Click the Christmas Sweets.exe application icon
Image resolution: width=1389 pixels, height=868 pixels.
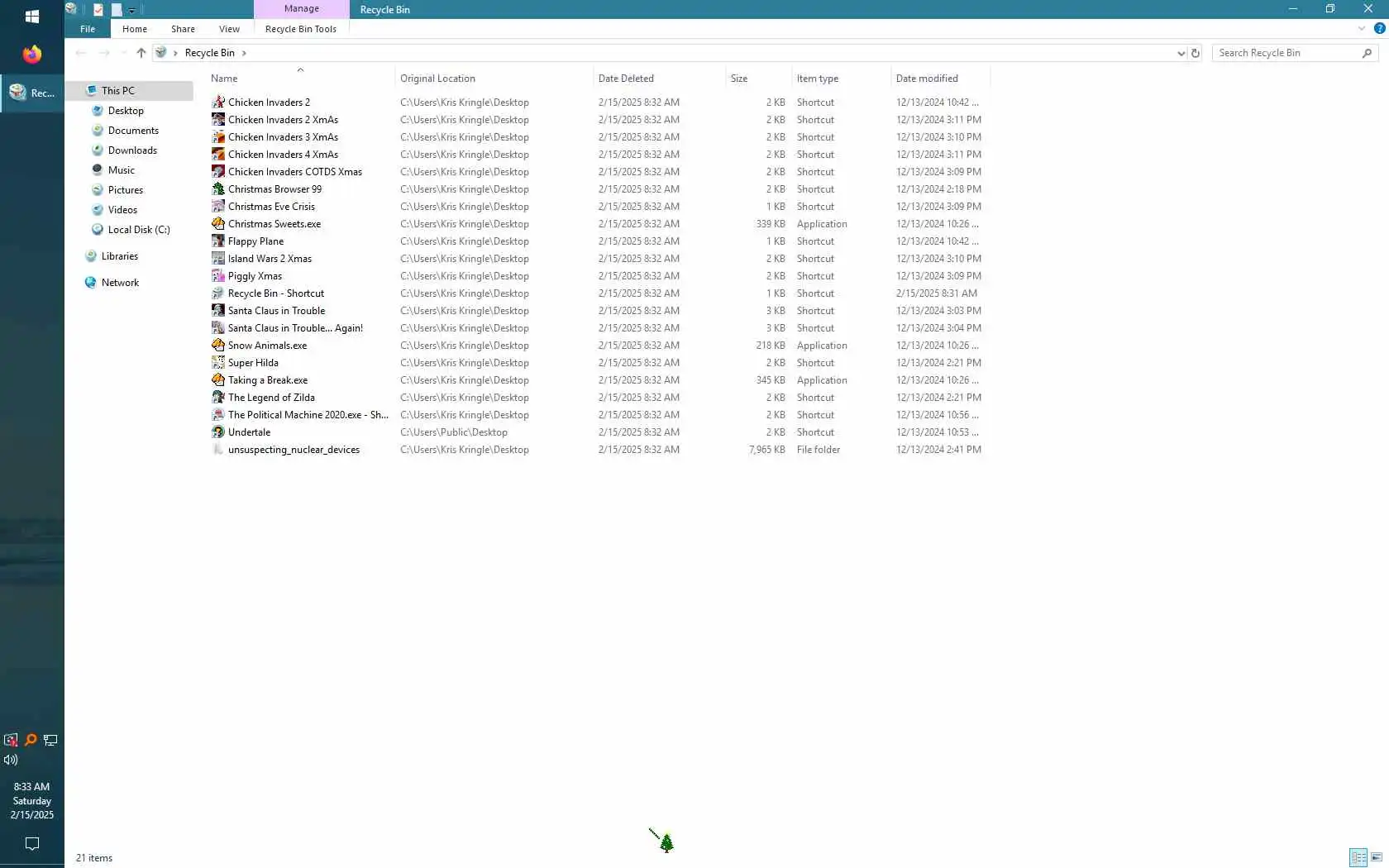(x=218, y=224)
